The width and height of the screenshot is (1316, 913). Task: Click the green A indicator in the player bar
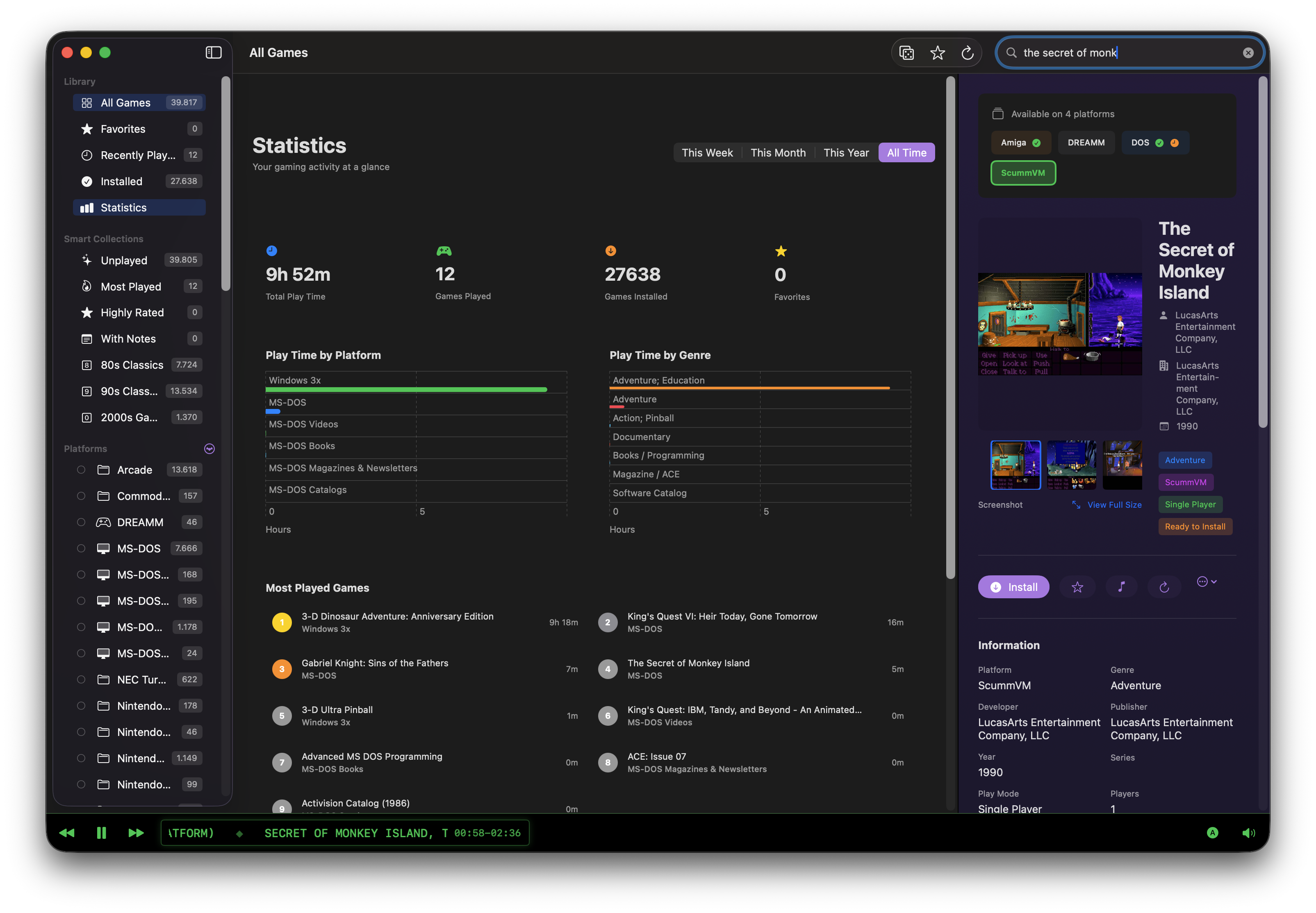click(x=1212, y=832)
